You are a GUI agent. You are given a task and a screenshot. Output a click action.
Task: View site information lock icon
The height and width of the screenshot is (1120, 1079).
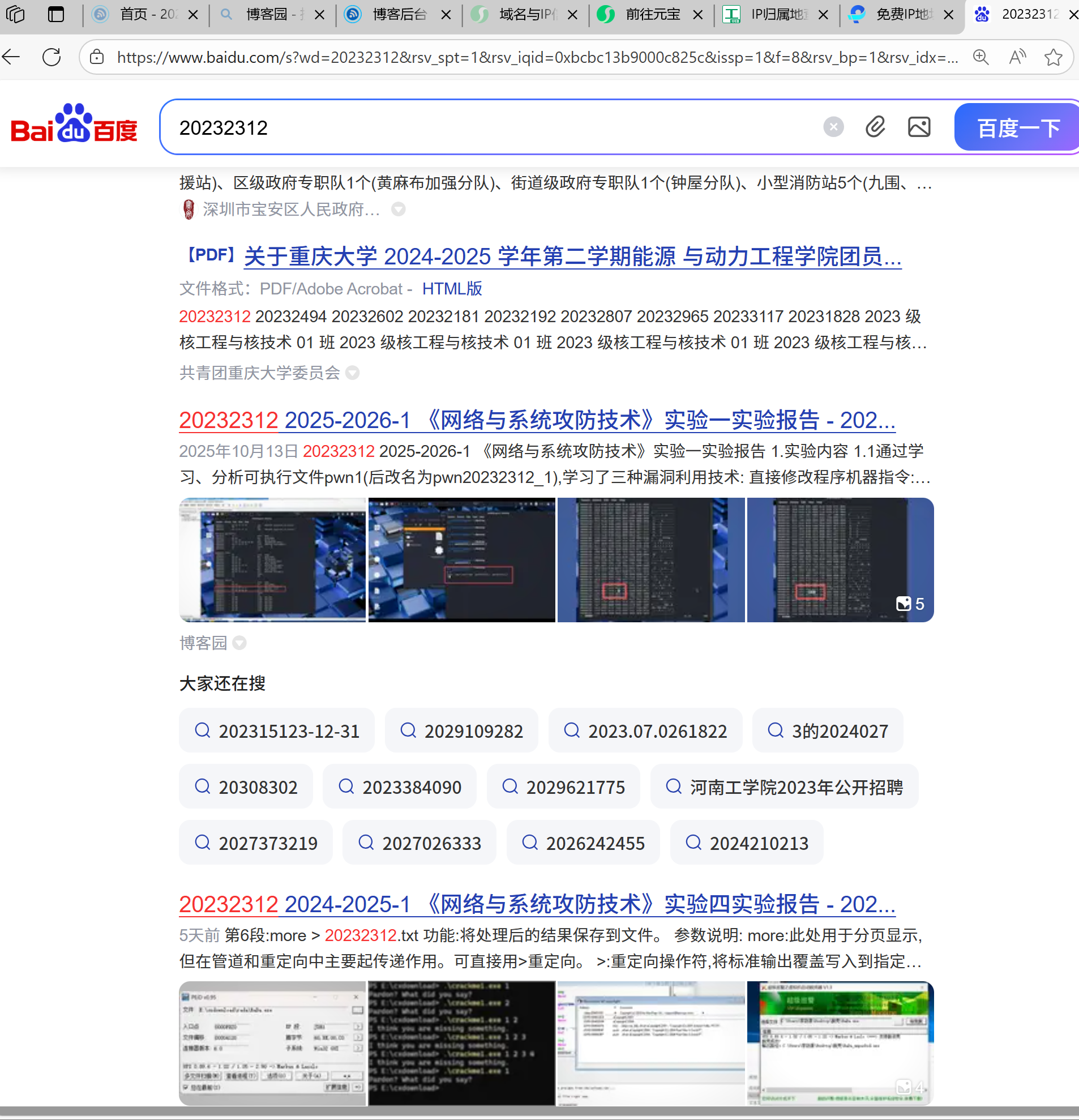coord(97,57)
